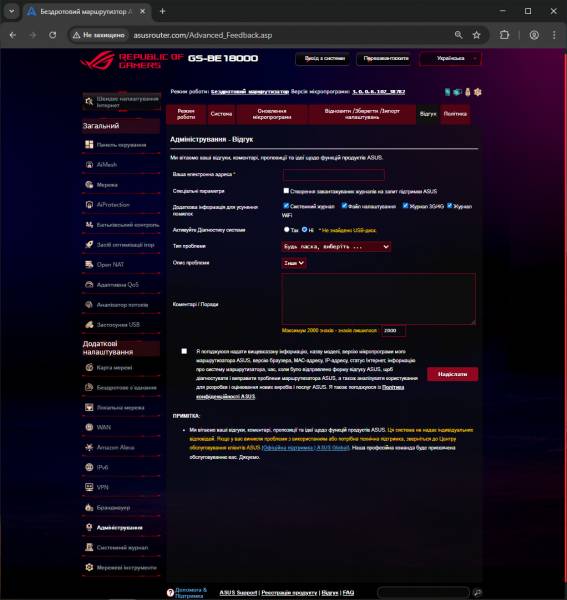Screen dimensions: 567x600
Task: Open the LAN (Локальна мережа) sidebar icon
Action: coord(89,408)
